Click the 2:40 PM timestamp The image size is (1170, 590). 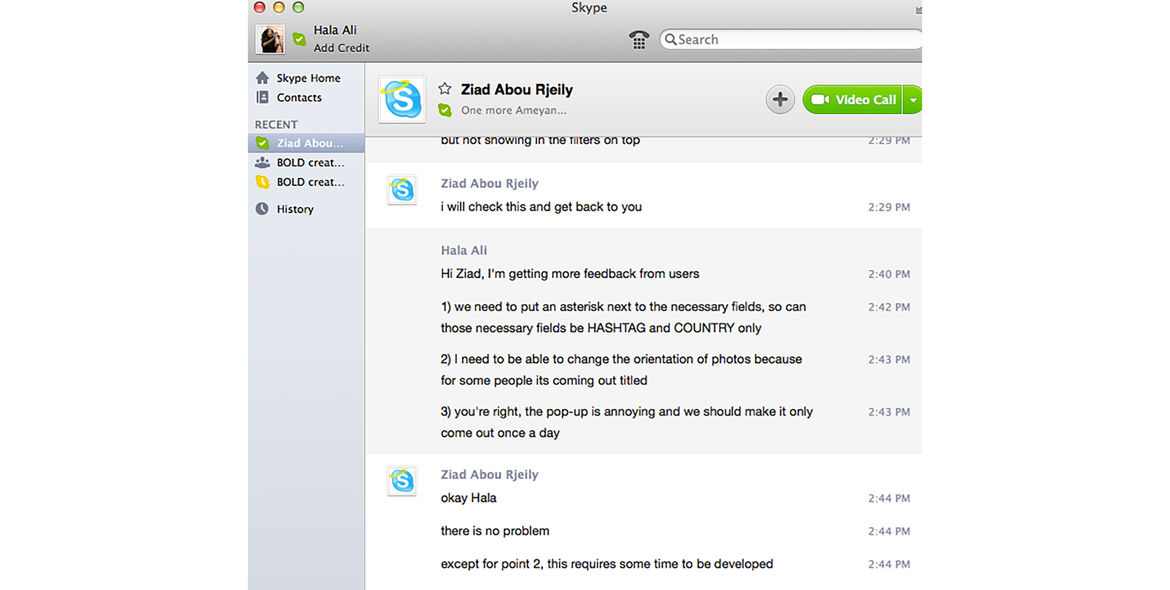tap(889, 274)
